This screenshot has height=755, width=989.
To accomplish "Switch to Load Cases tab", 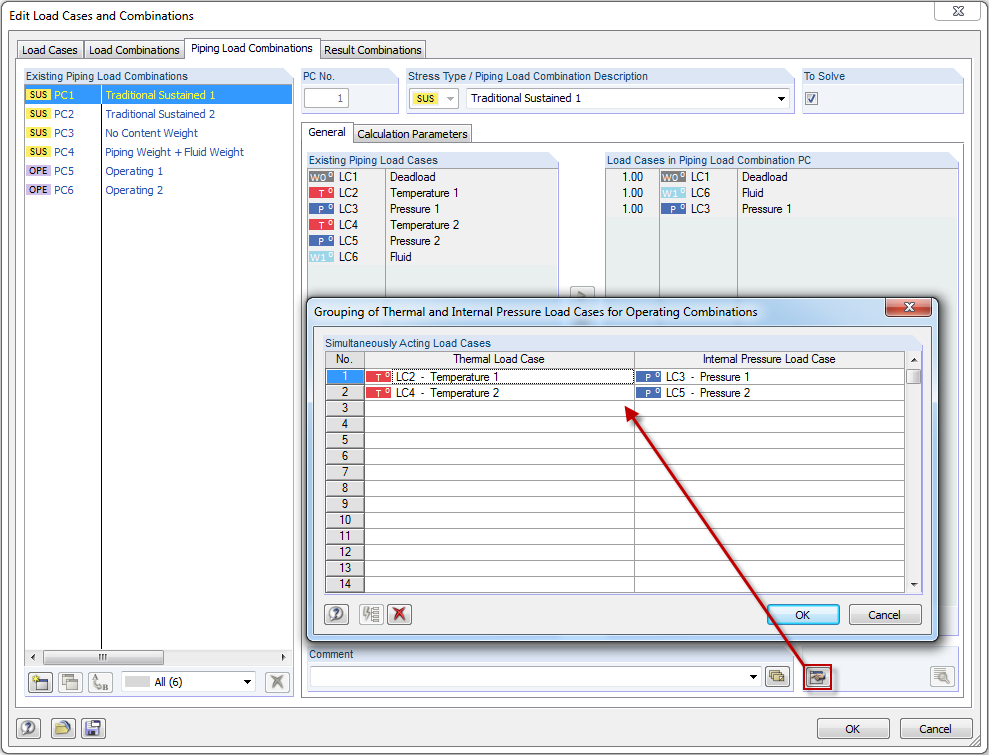I will [x=50, y=50].
